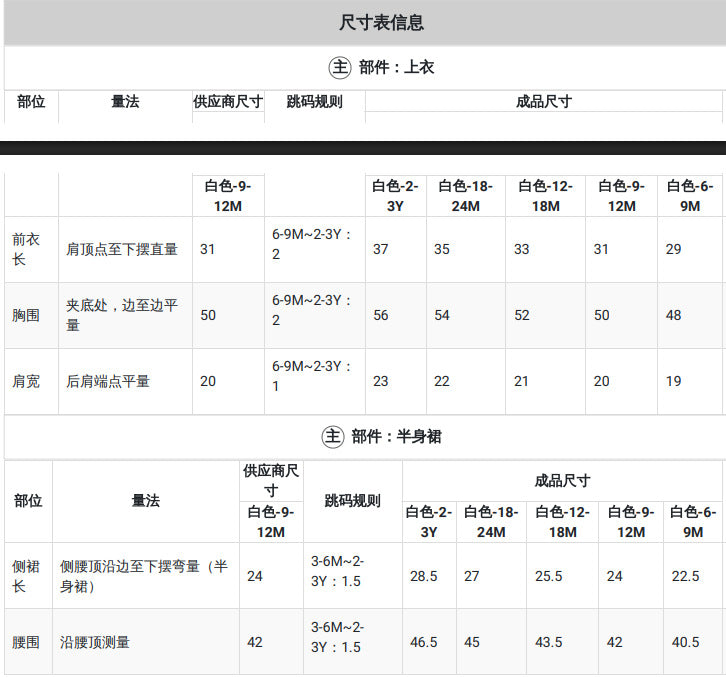Click the 成品尺寸 column header in the top table
The image size is (726, 678).
pyautogui.click(x=544, y=101)
